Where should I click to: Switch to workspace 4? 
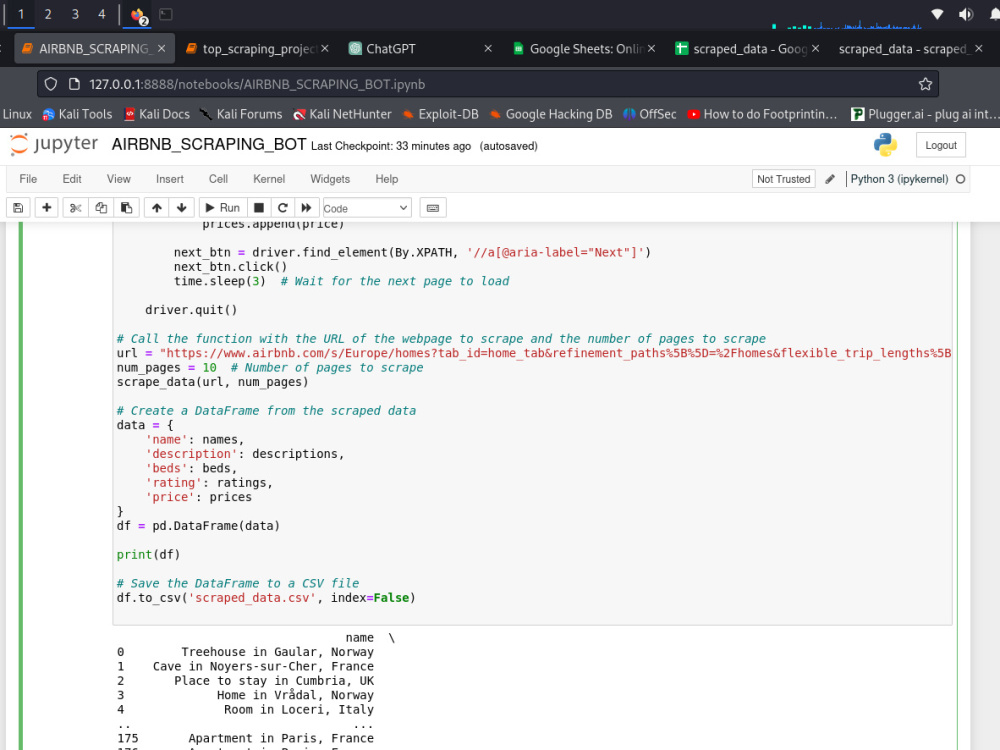pyautogui.click(x=101, y=14)
